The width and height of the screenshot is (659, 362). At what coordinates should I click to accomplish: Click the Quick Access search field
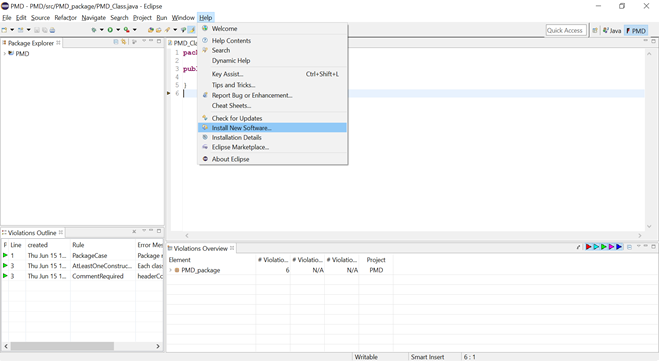click(x=566, y=30)
